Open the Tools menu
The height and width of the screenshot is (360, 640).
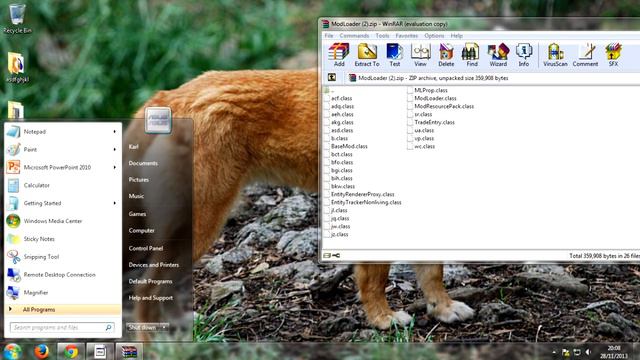[x=382, y=36]
